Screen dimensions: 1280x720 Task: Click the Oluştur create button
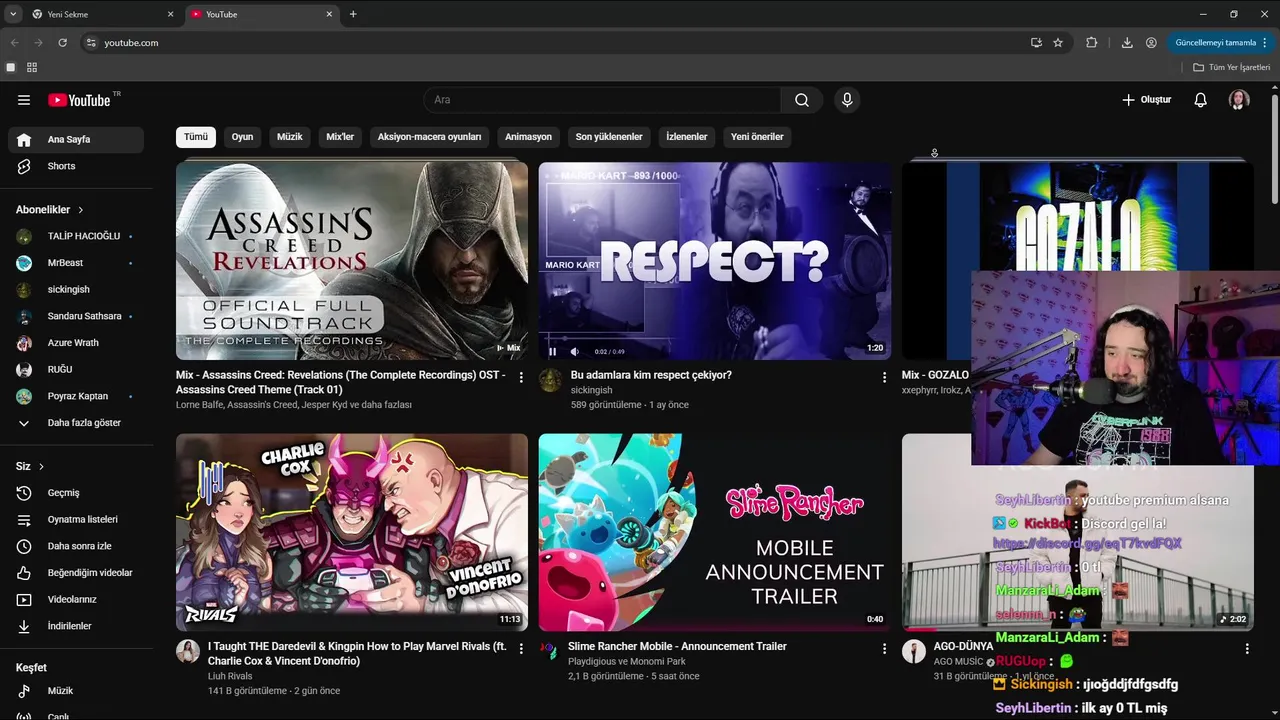coord(1146,100)
